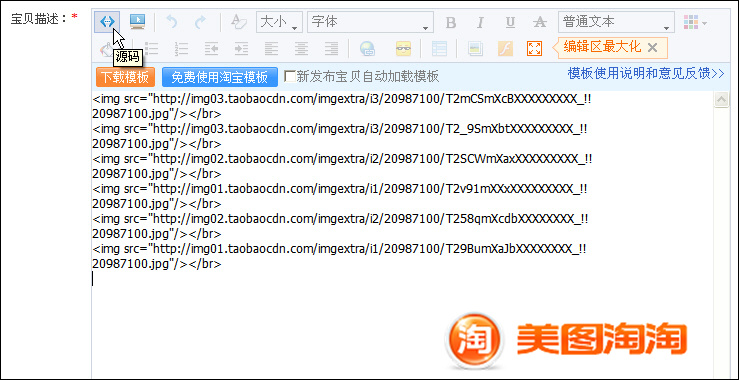739x380 pixels.
Task: Insert a bulleted list
Action: coord(151,49)
